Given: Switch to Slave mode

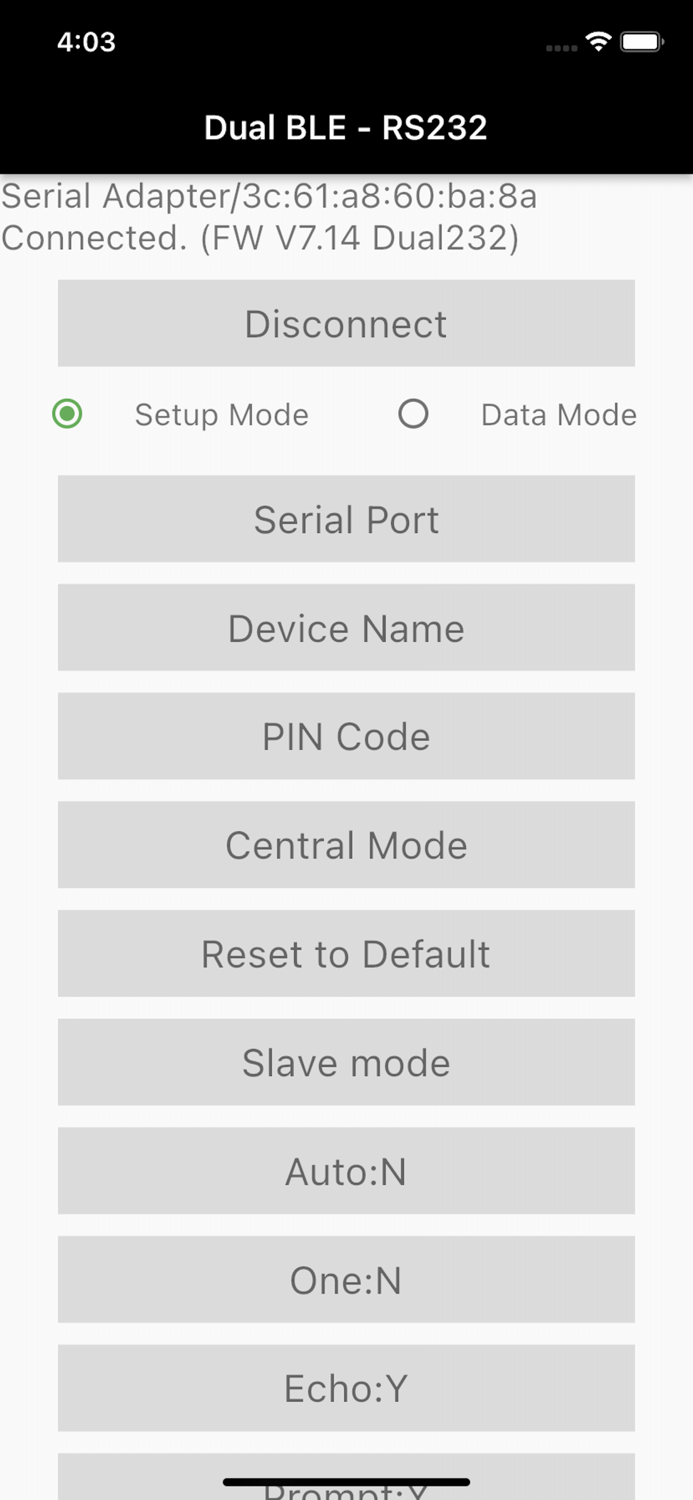Looking at the screenshot, I should tap(346, 1062).
